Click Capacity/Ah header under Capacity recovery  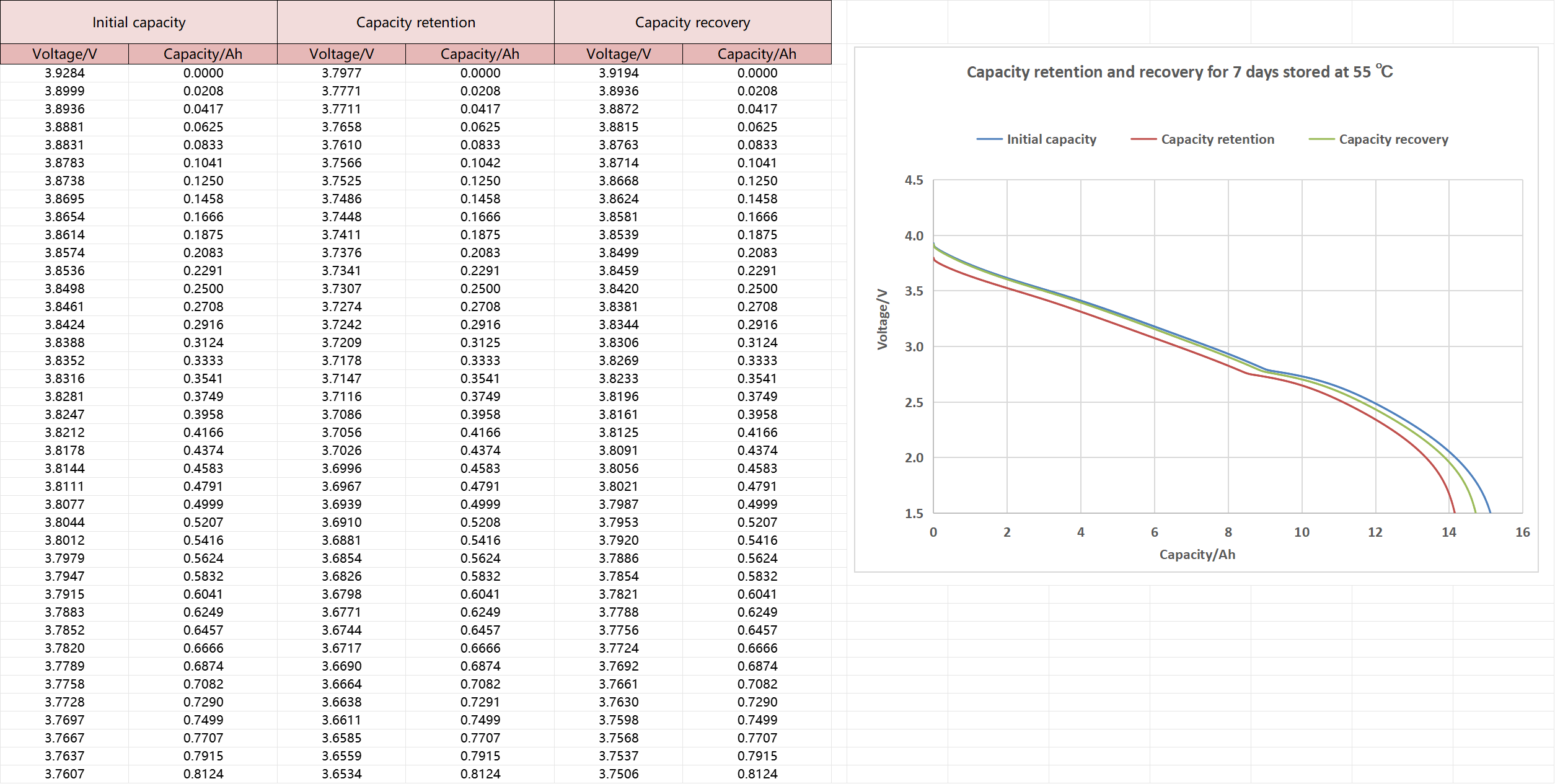pyautogui.click(x=757, y=54)
